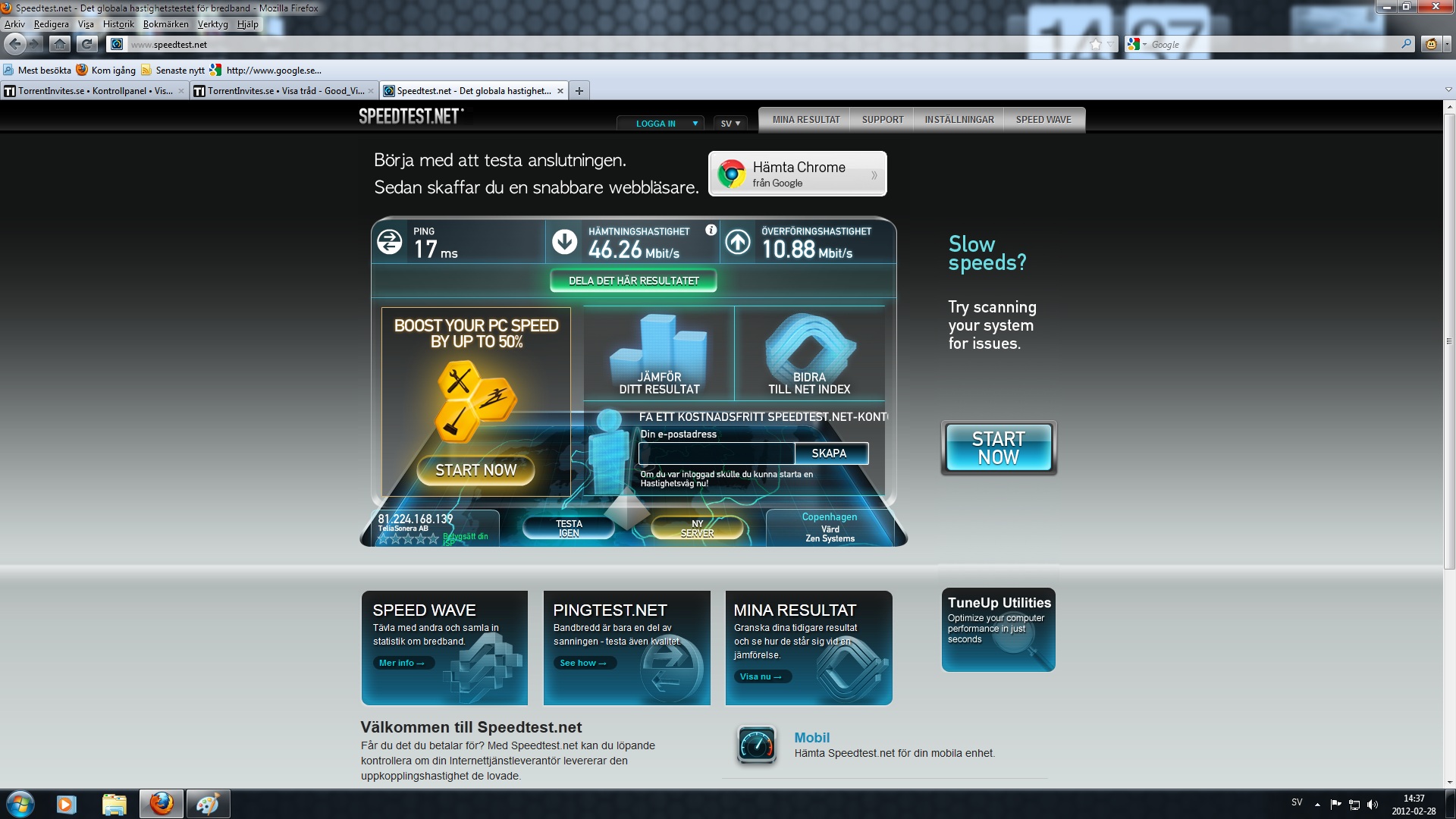Bookmark page with the star icon
The height and width of the screenshot is (819, 1456).
point(1095,44)
